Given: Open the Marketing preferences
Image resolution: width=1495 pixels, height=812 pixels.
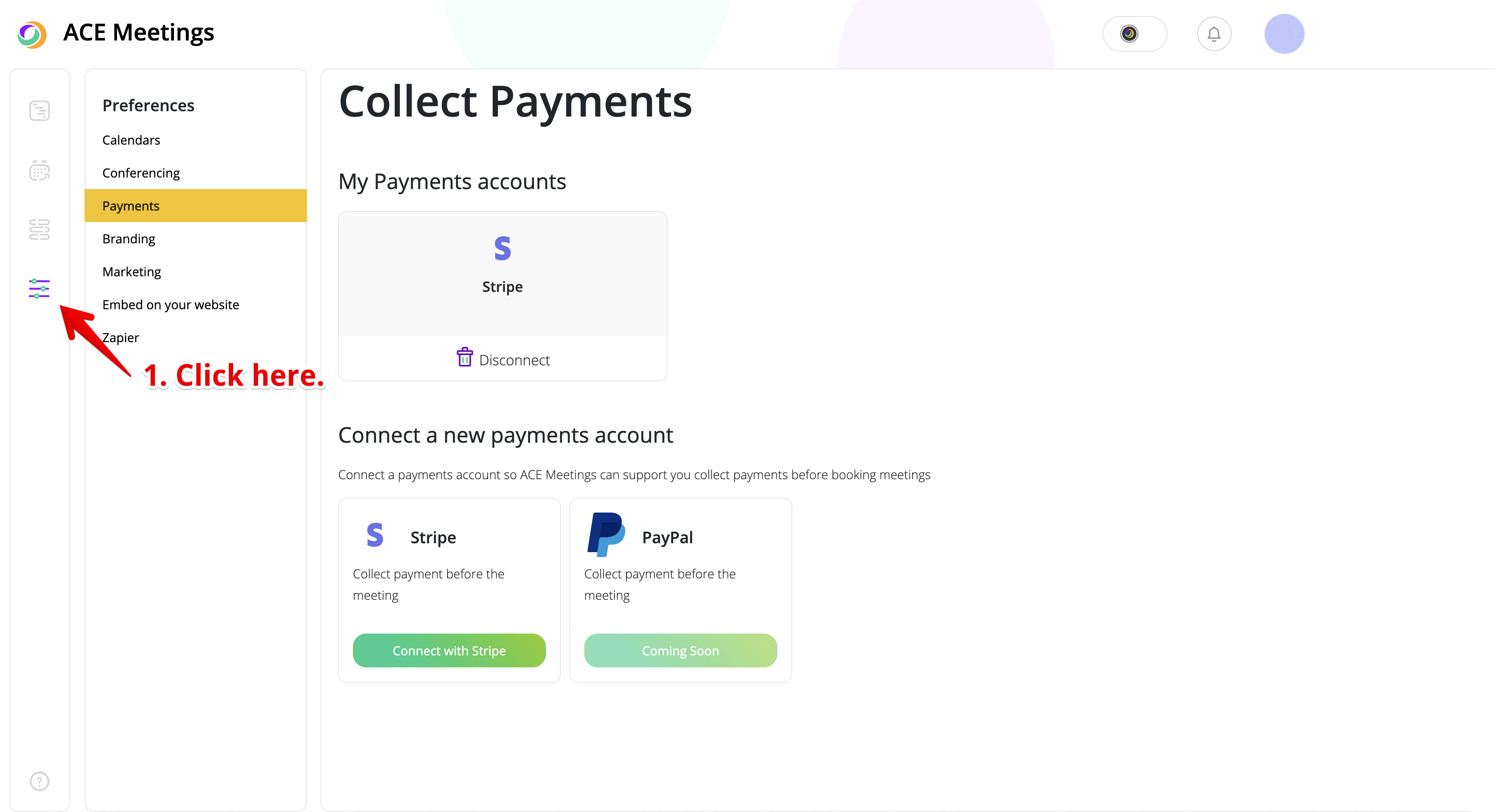Looking at the screenshot, I should point(132,272).
